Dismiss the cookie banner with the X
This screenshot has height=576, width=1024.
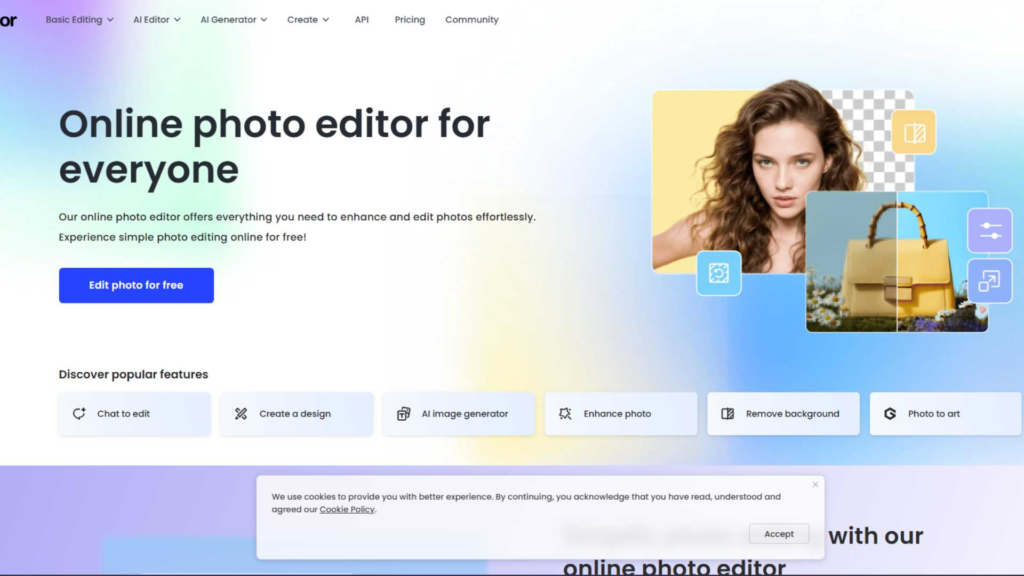815,485
